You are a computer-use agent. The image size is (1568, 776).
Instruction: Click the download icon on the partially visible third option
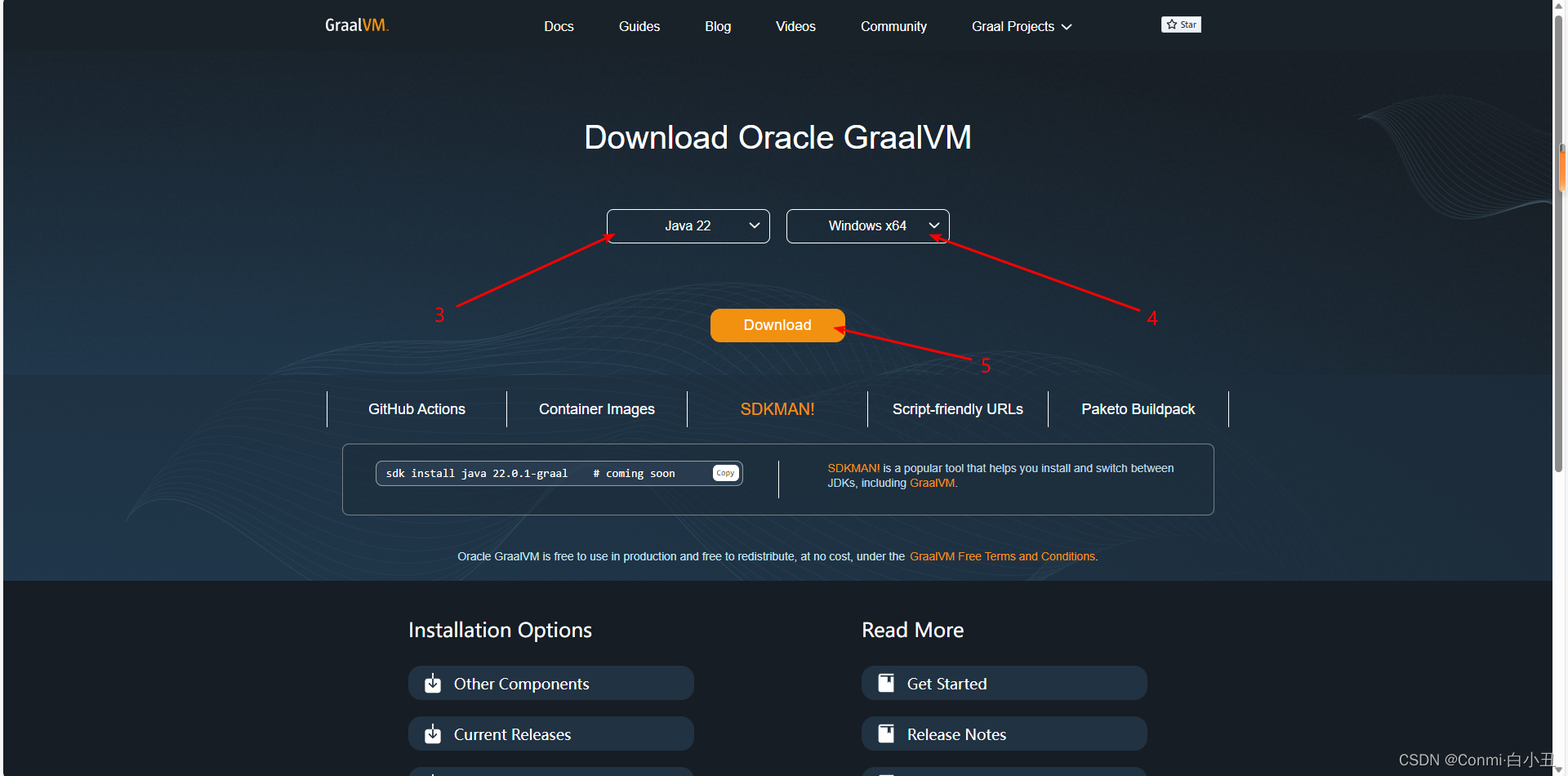pyautogui.click(x=432, y=772)
